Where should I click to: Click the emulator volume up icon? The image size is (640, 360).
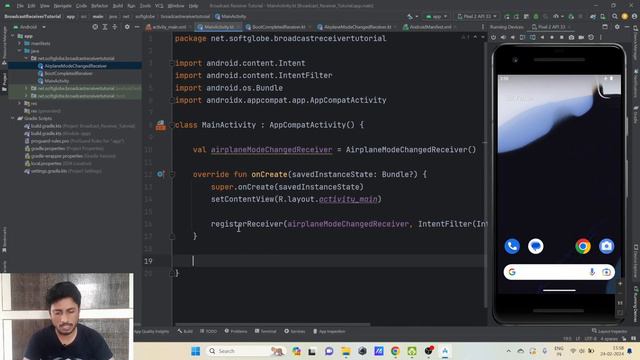(x=503, y=37)
